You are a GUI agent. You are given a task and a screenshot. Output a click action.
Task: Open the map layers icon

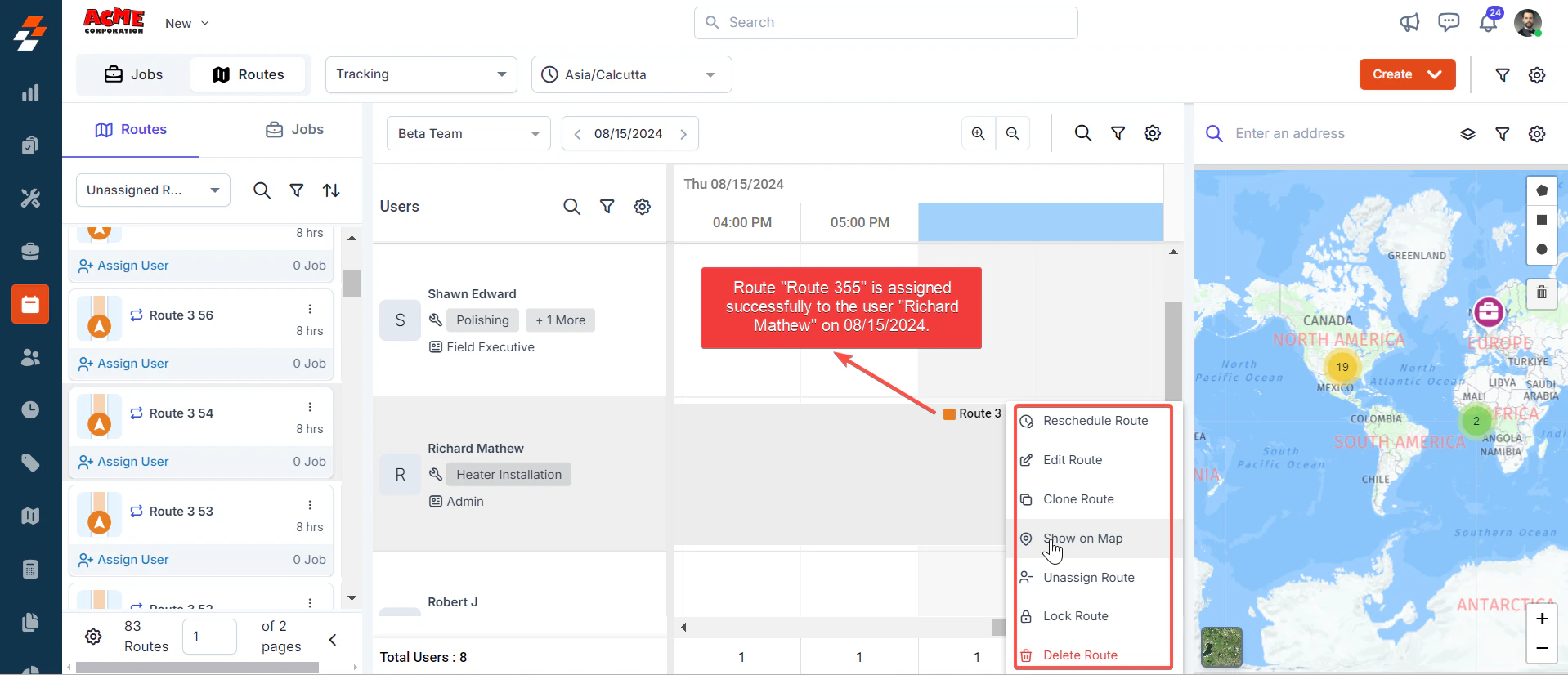click(x=1468, y=134)
